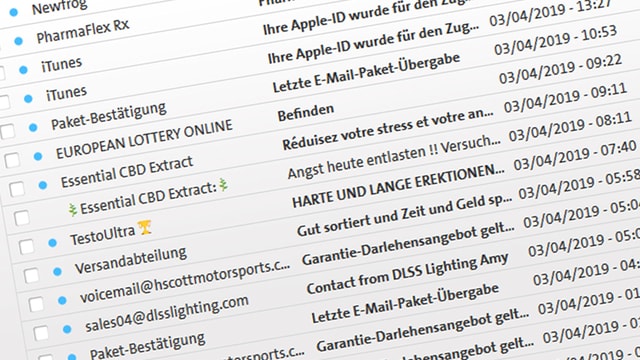Tick the checkbox for voicemail@hscottmotorsports message
The width and height of the screenshot is (640, 360).
click(x=36, y=304)
